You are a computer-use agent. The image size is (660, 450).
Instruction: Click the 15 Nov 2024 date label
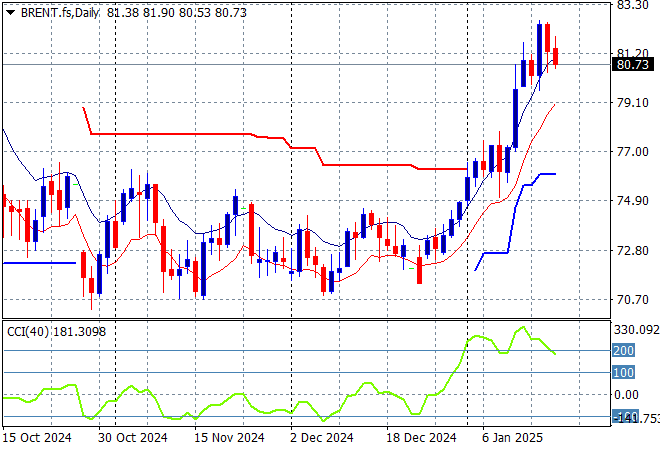[x=229, y=438]
